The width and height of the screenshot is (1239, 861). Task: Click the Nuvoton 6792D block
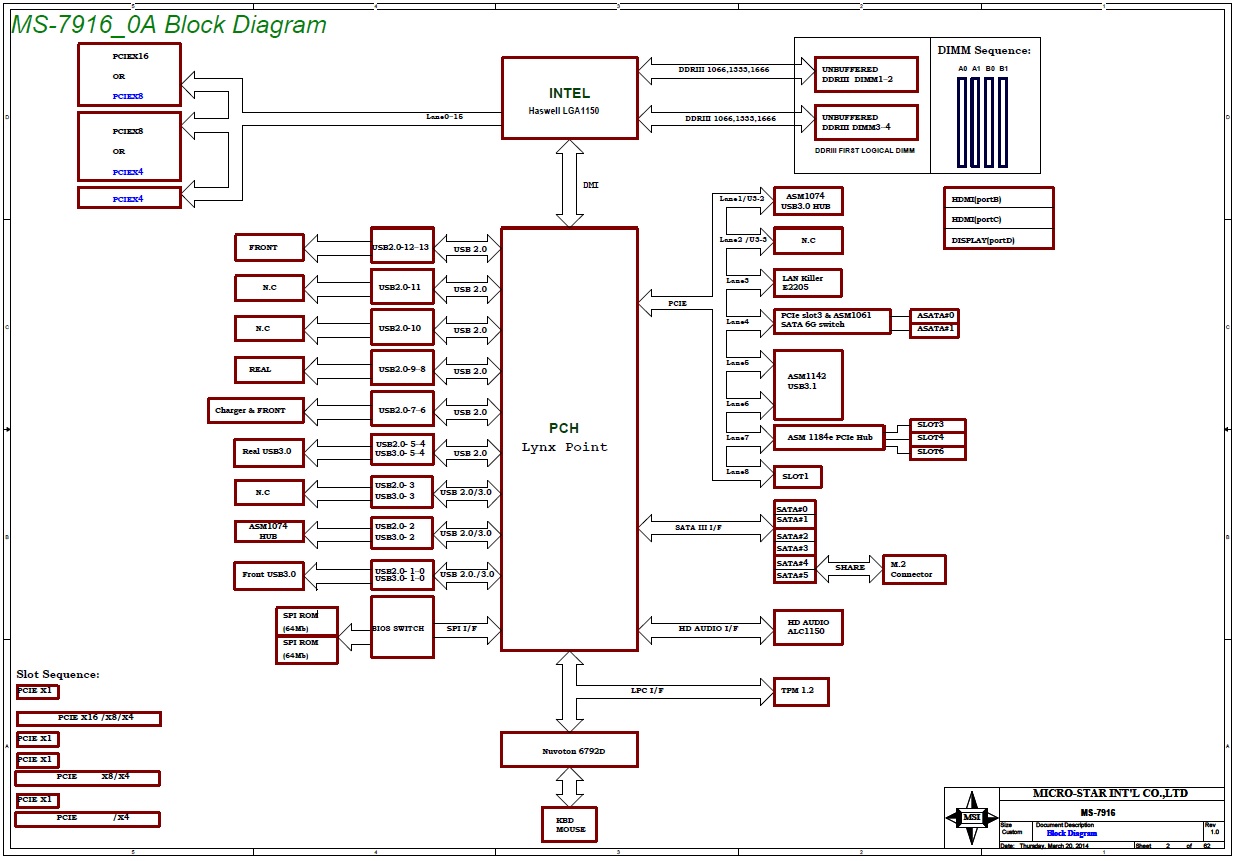(x=569, y=749)
